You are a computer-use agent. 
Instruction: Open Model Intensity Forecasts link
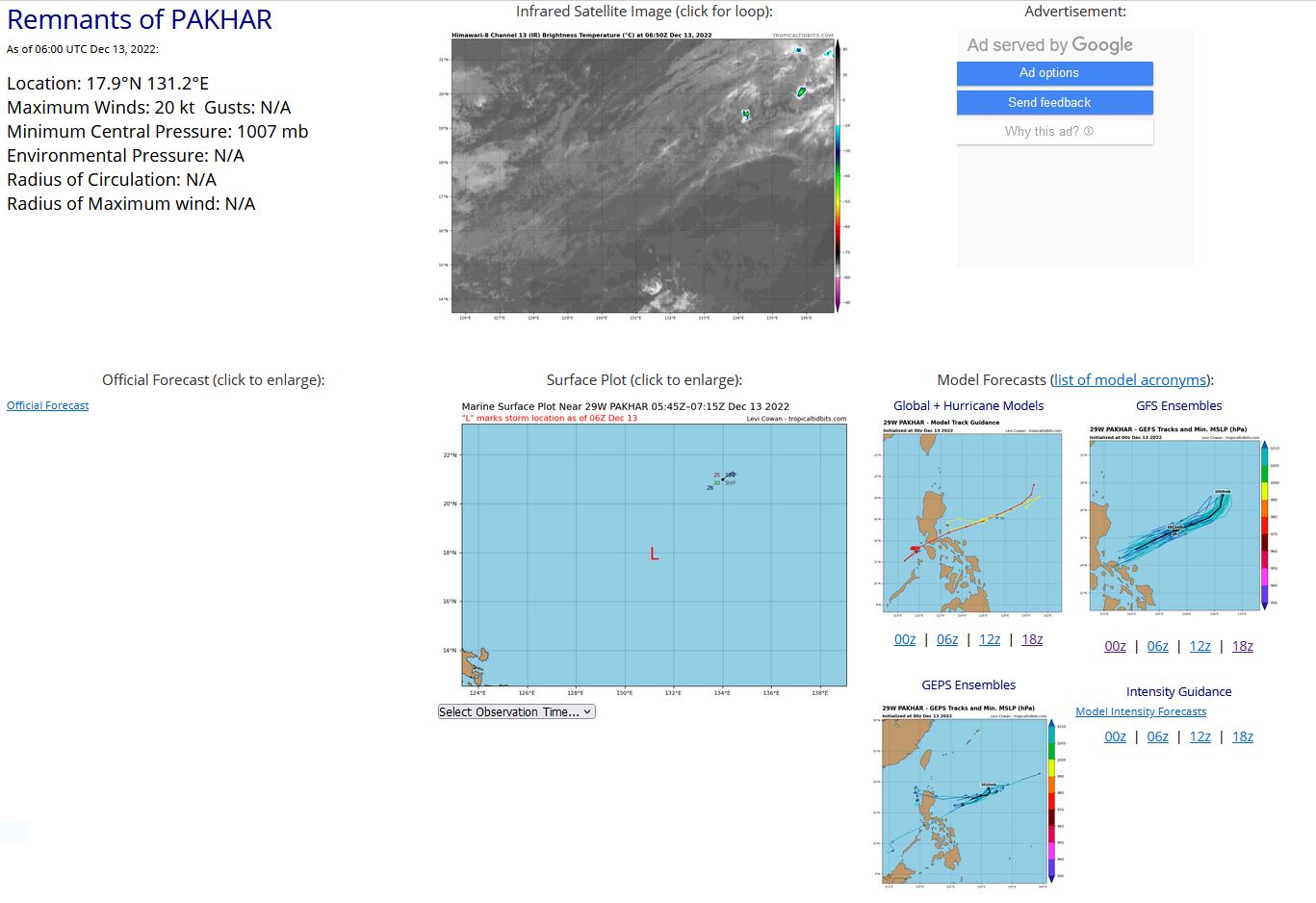[x=1140, y=712]
